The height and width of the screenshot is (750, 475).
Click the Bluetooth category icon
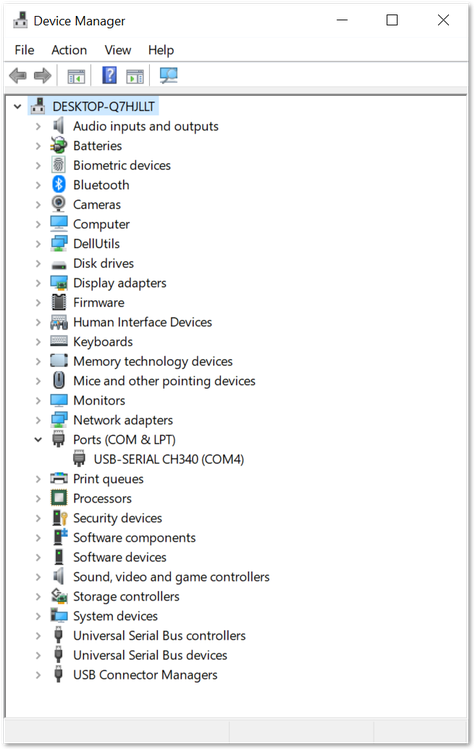[58, 185]
